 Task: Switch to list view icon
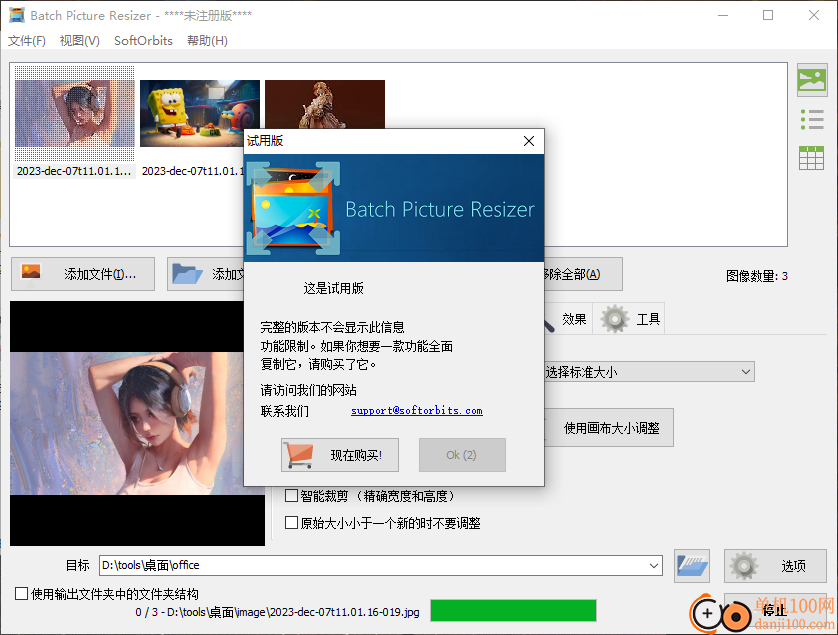tap(812, 120)
